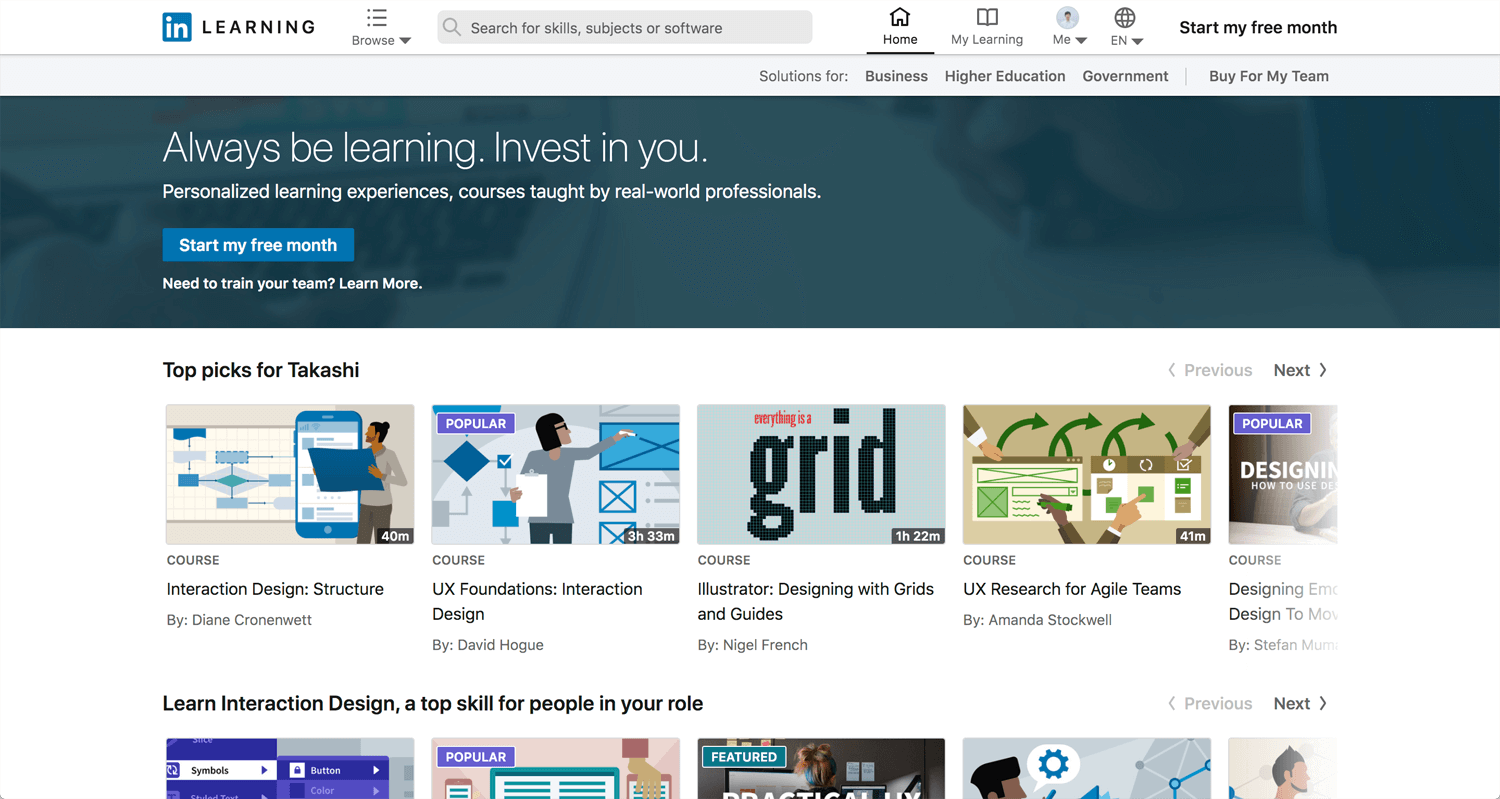Open the Symbols course thumbnail in second row
This screenshot has width=1500, height=799.
pyautogui.click(x=290, y=768)
